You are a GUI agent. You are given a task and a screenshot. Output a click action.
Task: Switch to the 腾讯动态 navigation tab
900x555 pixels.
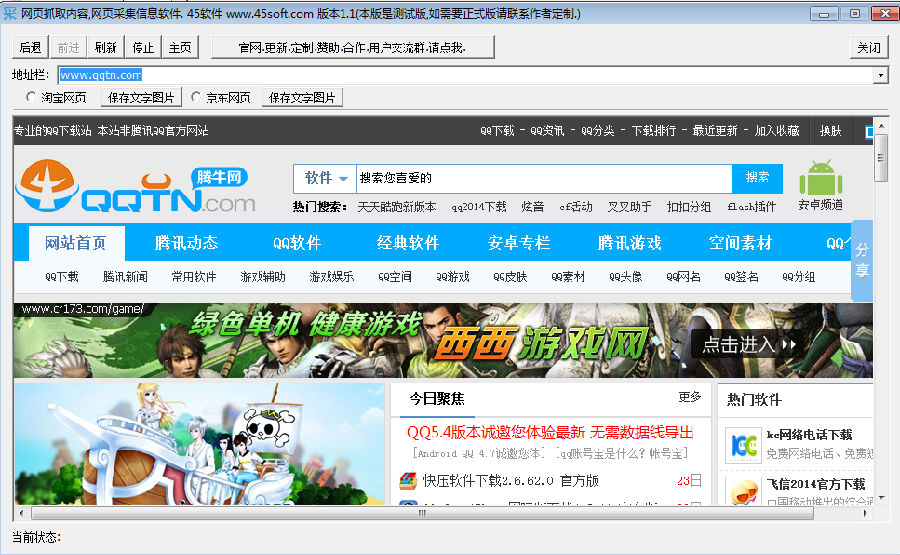coord(186,243)
